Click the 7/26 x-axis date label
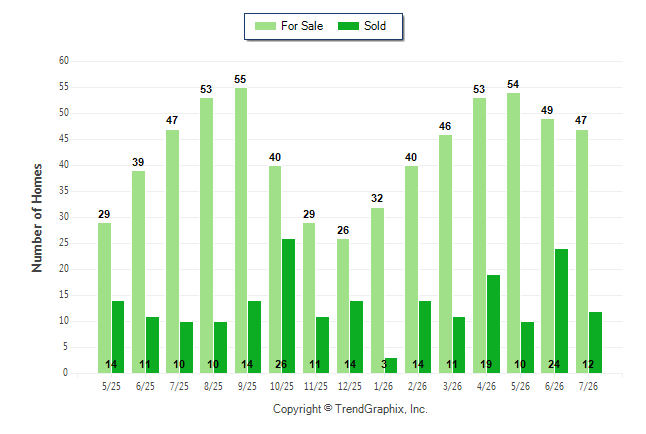This screenshot has width=646, height=434. (588, 386)
